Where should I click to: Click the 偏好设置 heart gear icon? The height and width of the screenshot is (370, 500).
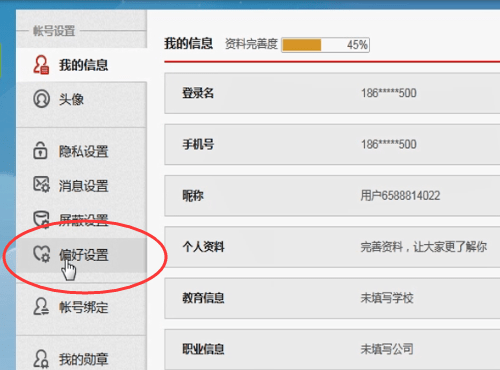pyautogui.click(x=42, y=254)
